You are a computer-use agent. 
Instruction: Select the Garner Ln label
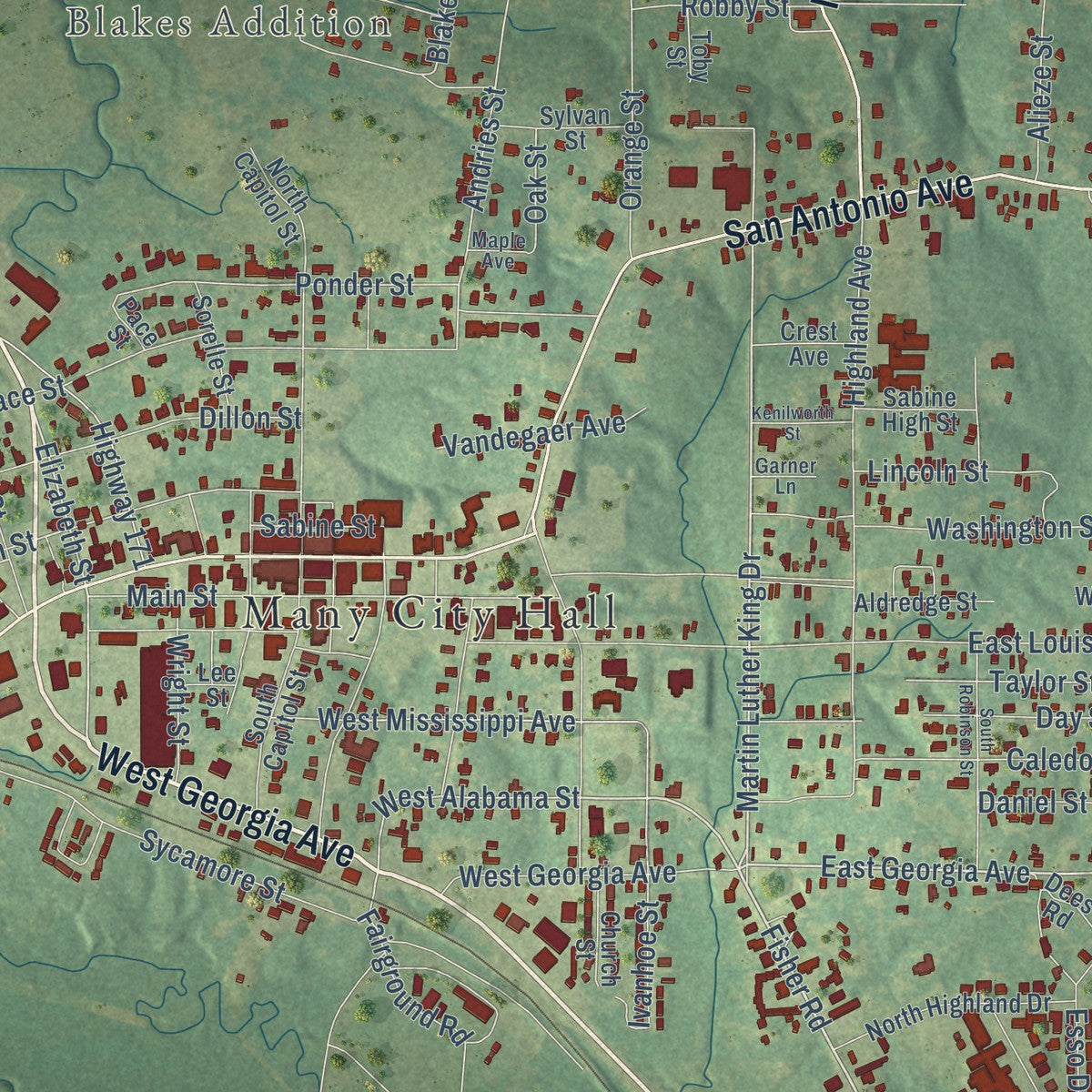(785, 476)
